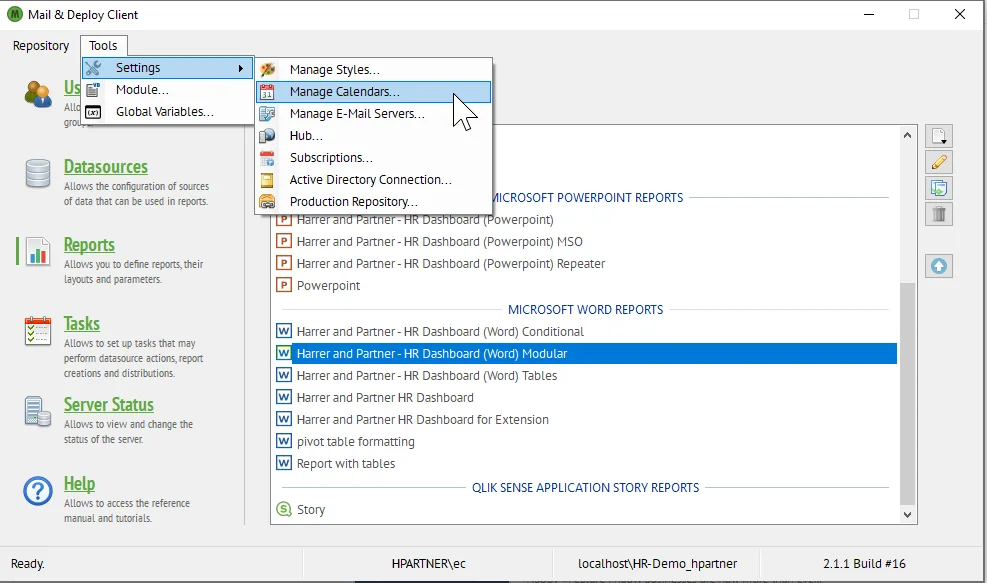Image resolution: width=987 pixels, height=583 pixels.
Task: Click the Module icon in the menu
Action: tap(93, 90)
